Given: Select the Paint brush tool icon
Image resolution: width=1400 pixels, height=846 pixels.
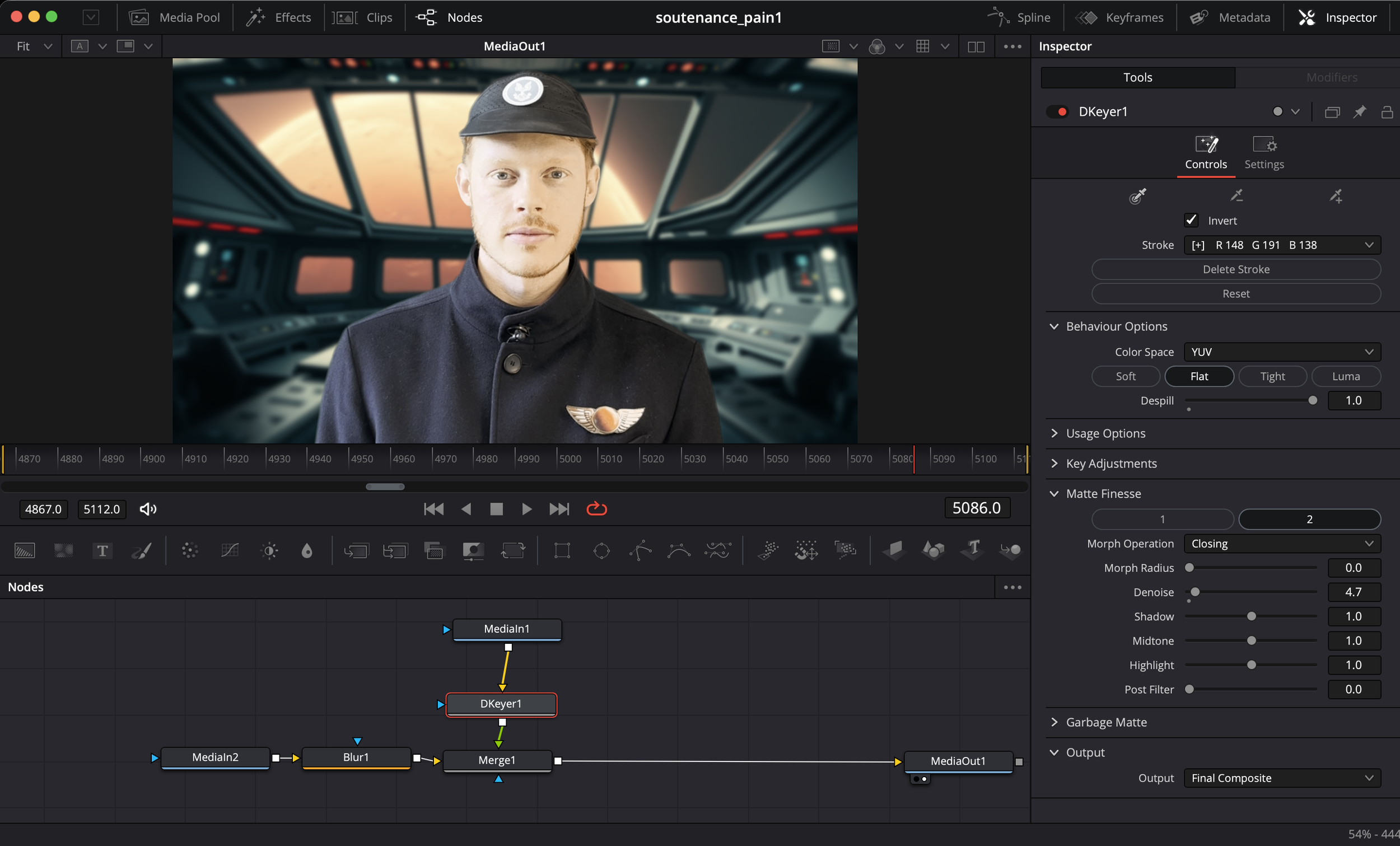Looking at the screenshot, I should [x=142, y=550].
